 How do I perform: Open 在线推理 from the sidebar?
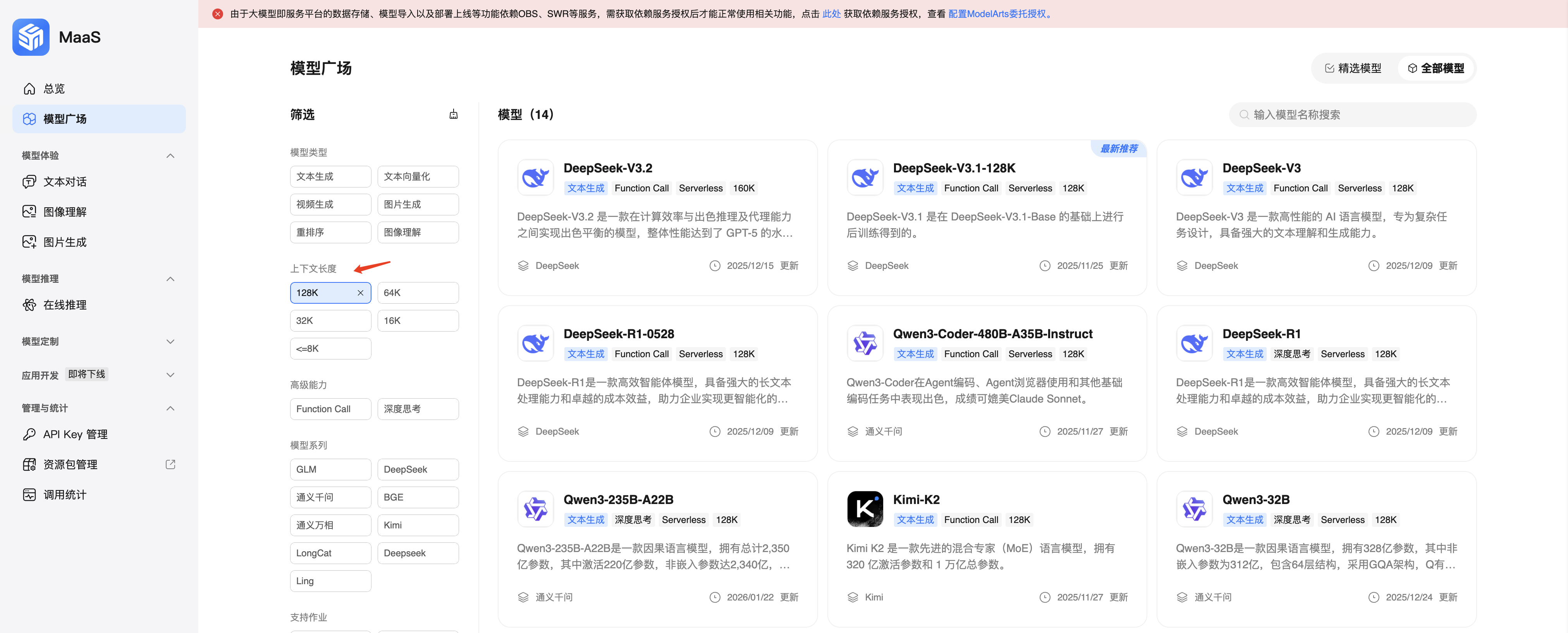pos(65,305)
